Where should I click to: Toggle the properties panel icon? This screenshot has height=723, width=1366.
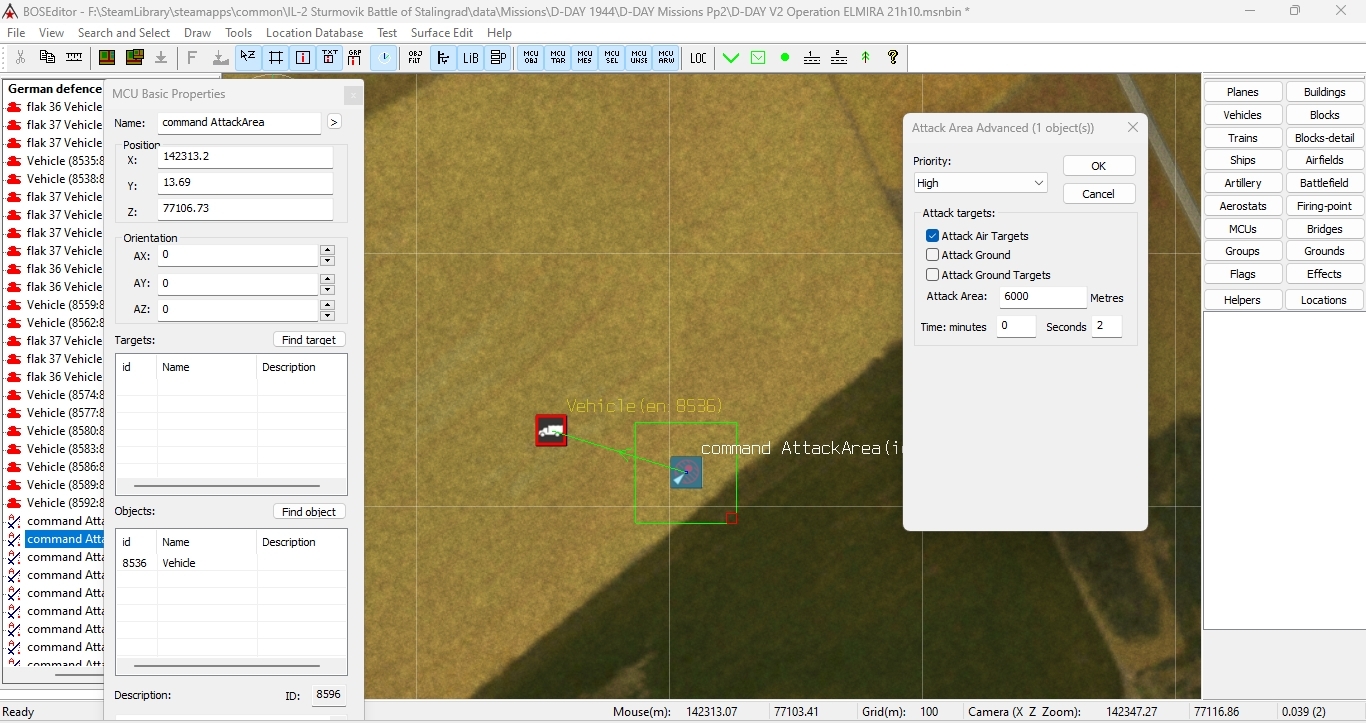point(498,58)
